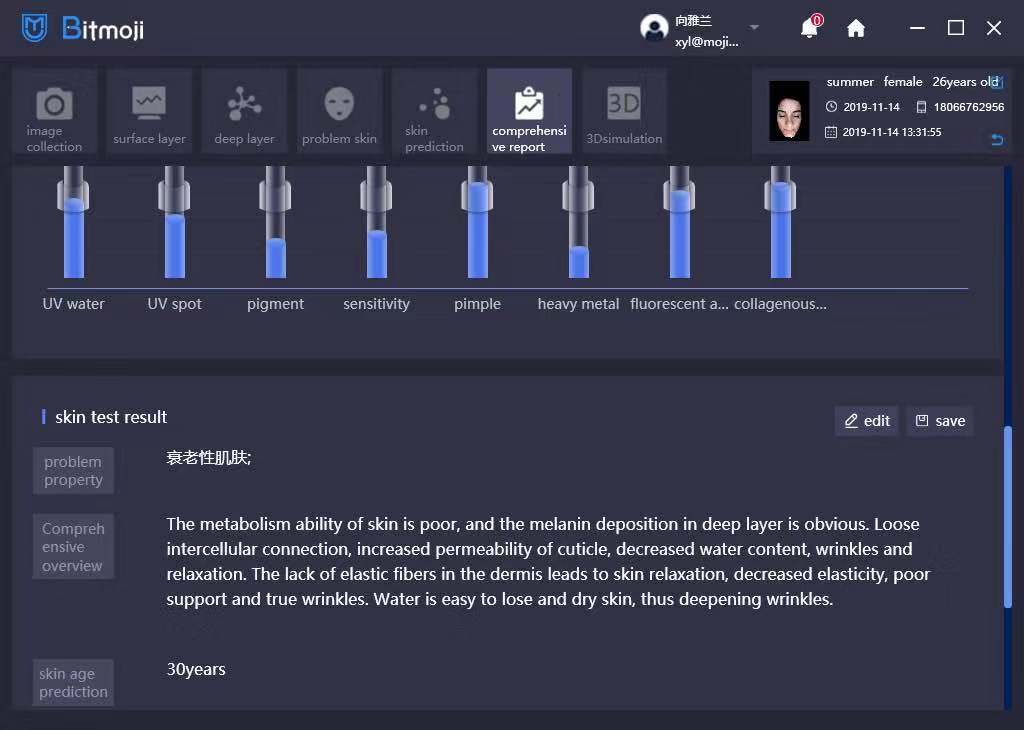Click the timestamp 2019-11-14 13:31:55
The image size is (1024, 730).
891,133
